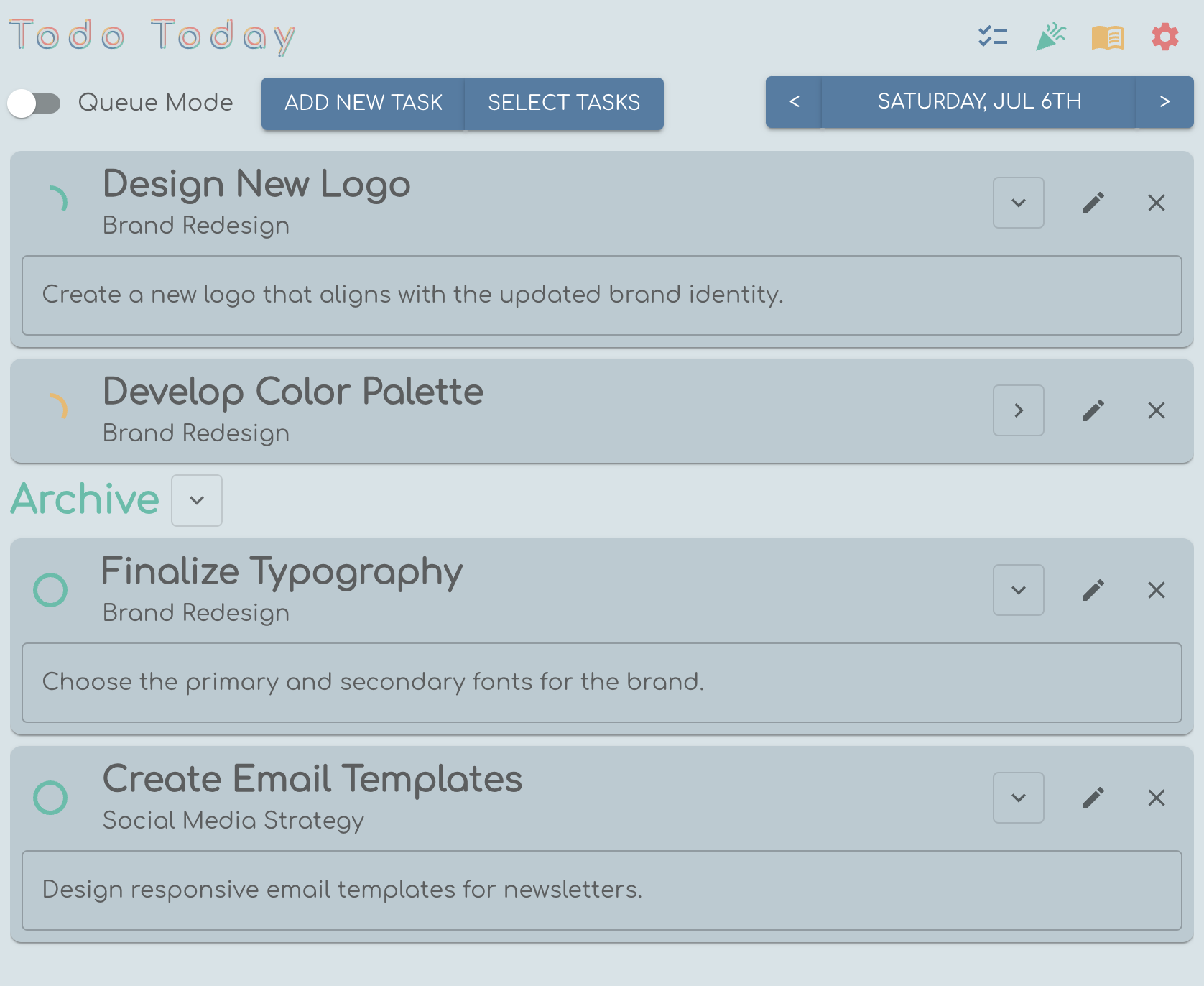Collapse Create Email Templates description
This screenshot has width=1204, height=986.
[1019, 798]
